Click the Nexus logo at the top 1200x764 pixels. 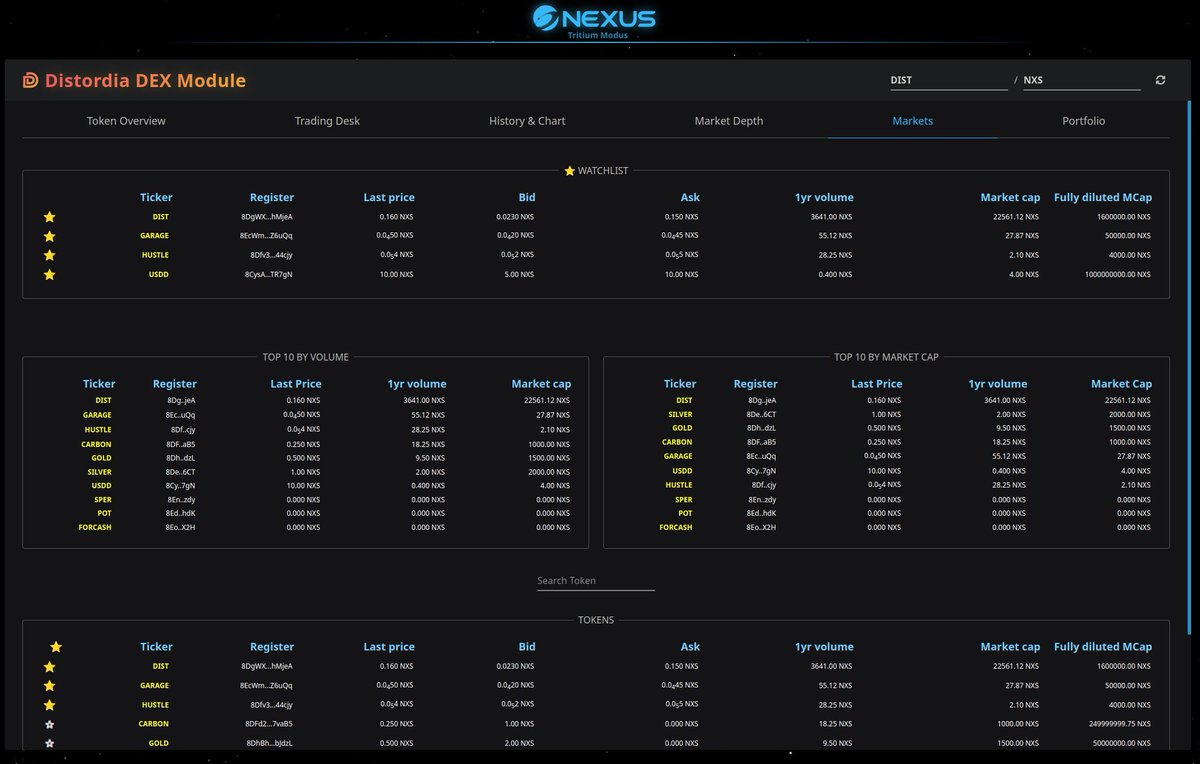(x=594, y=19)
